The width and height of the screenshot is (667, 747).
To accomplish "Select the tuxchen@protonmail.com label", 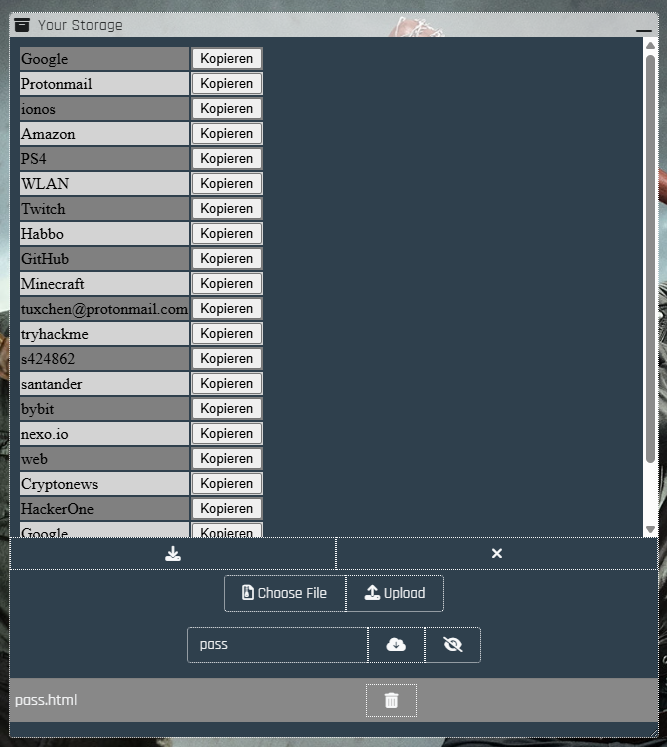I will tap(104, 309).
